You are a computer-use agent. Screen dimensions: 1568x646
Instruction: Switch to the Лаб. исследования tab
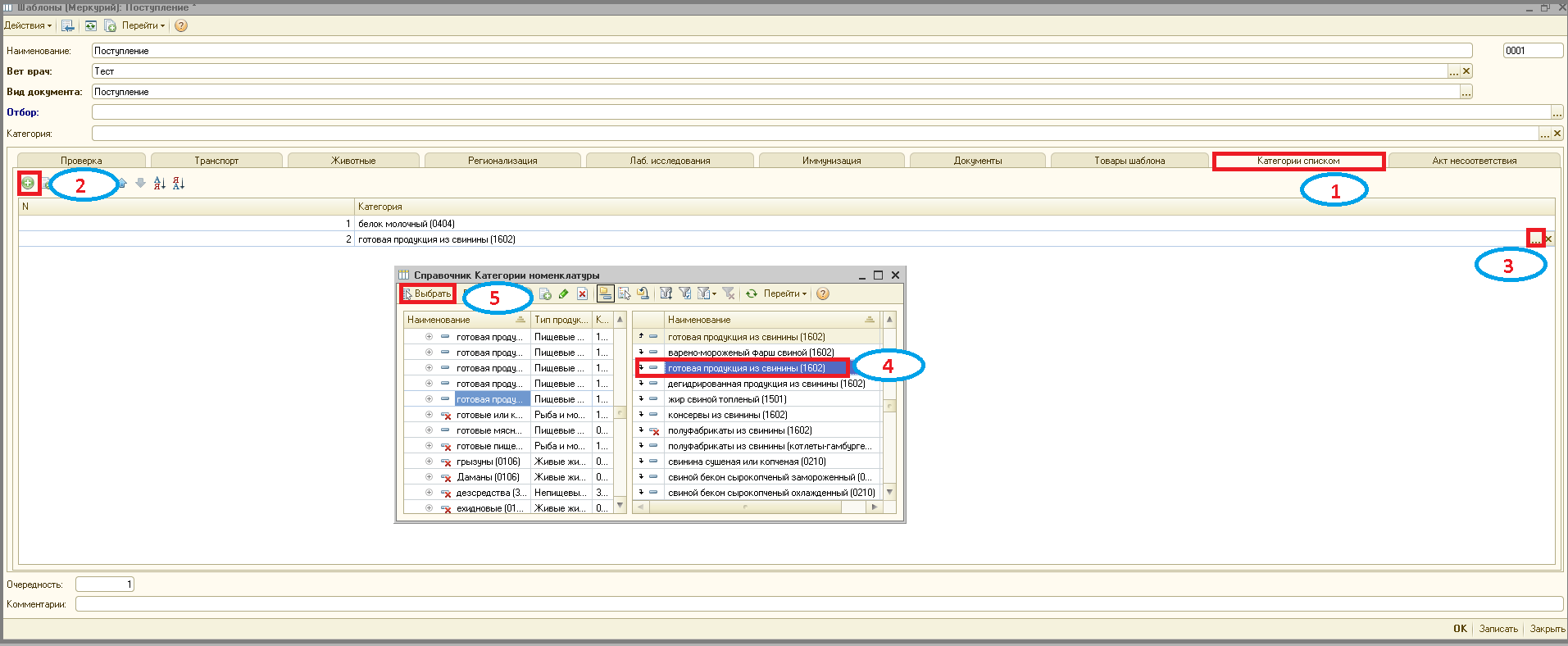point(670,161)
